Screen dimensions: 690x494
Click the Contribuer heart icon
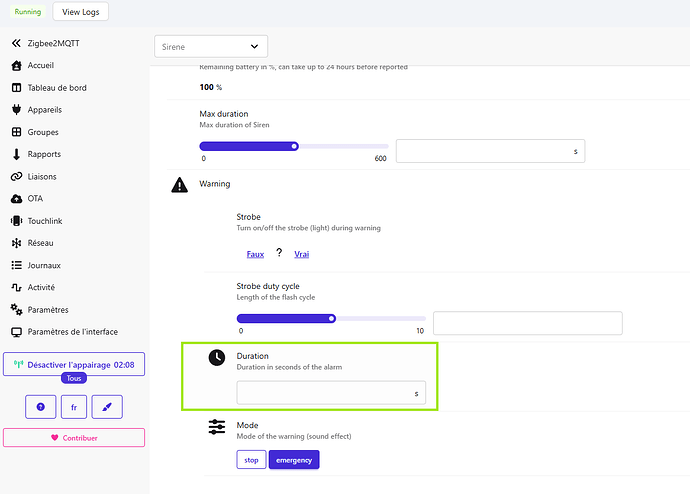tap(55, 438)
